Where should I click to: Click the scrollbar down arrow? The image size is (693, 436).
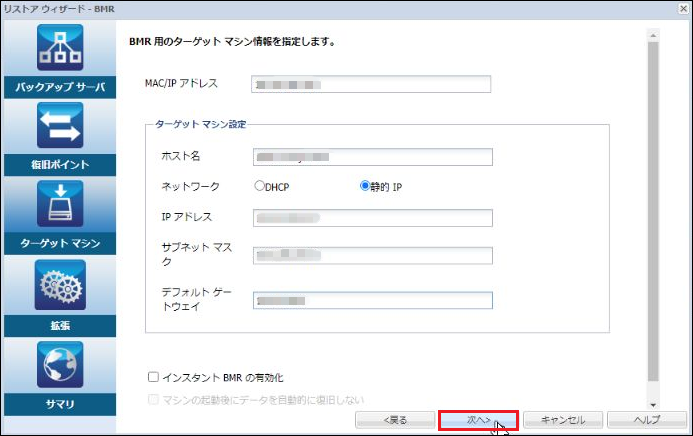[x=653, y=405]
